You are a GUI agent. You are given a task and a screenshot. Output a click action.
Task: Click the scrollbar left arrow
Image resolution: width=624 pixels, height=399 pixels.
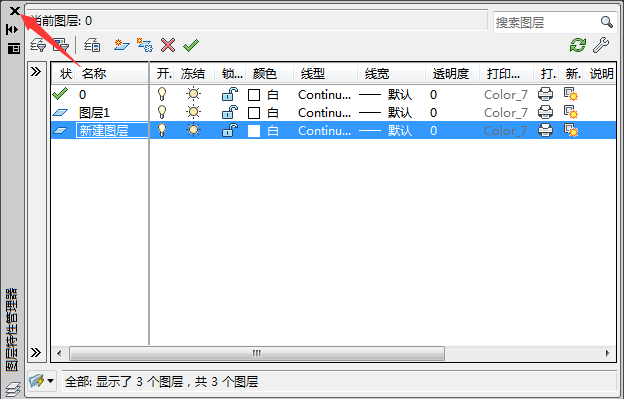[x=59, y=353]
